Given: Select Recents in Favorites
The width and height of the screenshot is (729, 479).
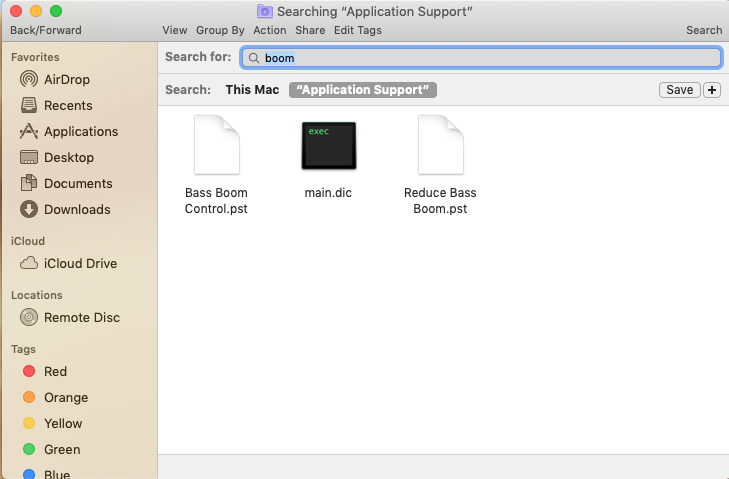Looking at the screenshot, I should (67, 105).
